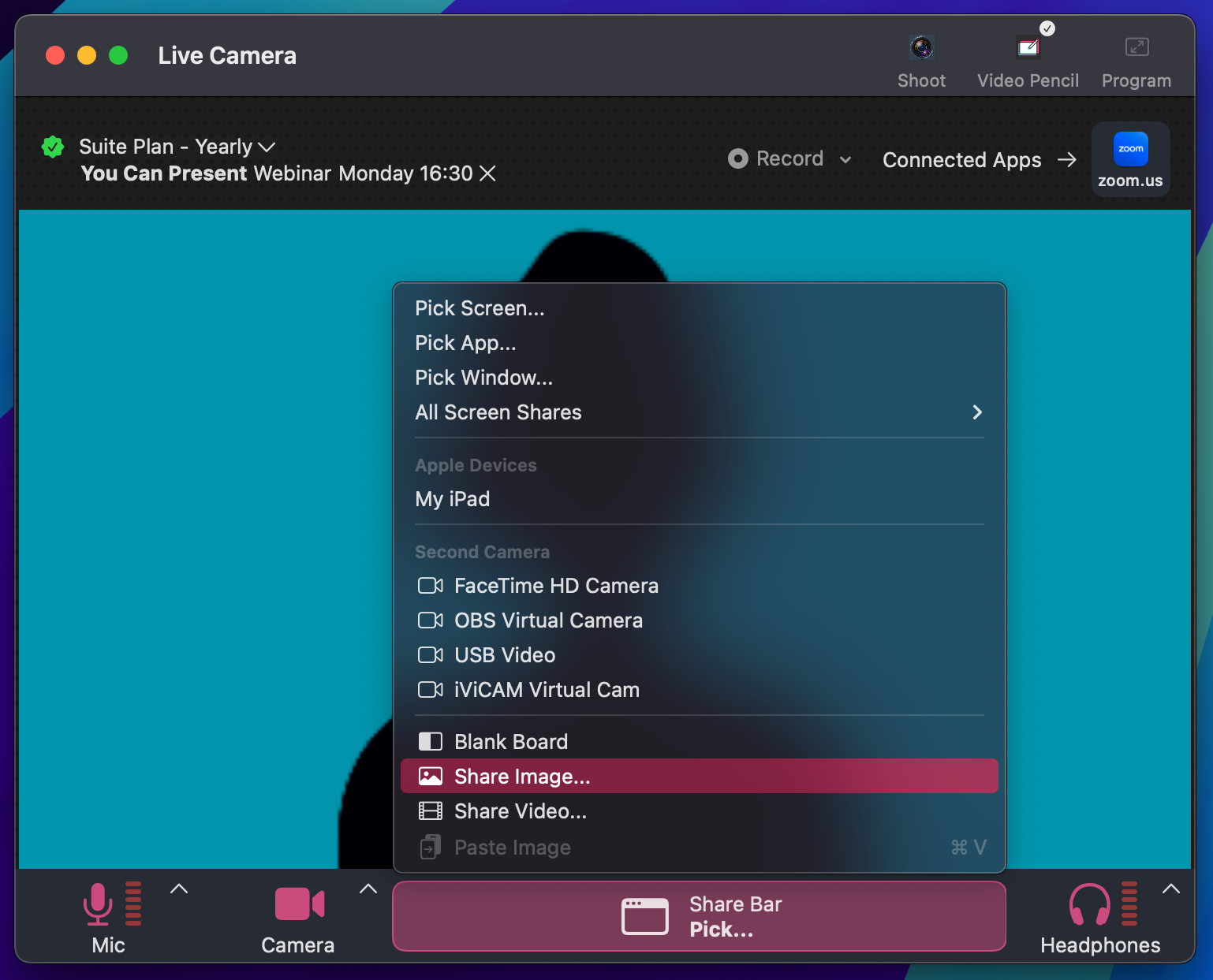
Task: Click the Headphones level meter
Action: (1129, 904)
